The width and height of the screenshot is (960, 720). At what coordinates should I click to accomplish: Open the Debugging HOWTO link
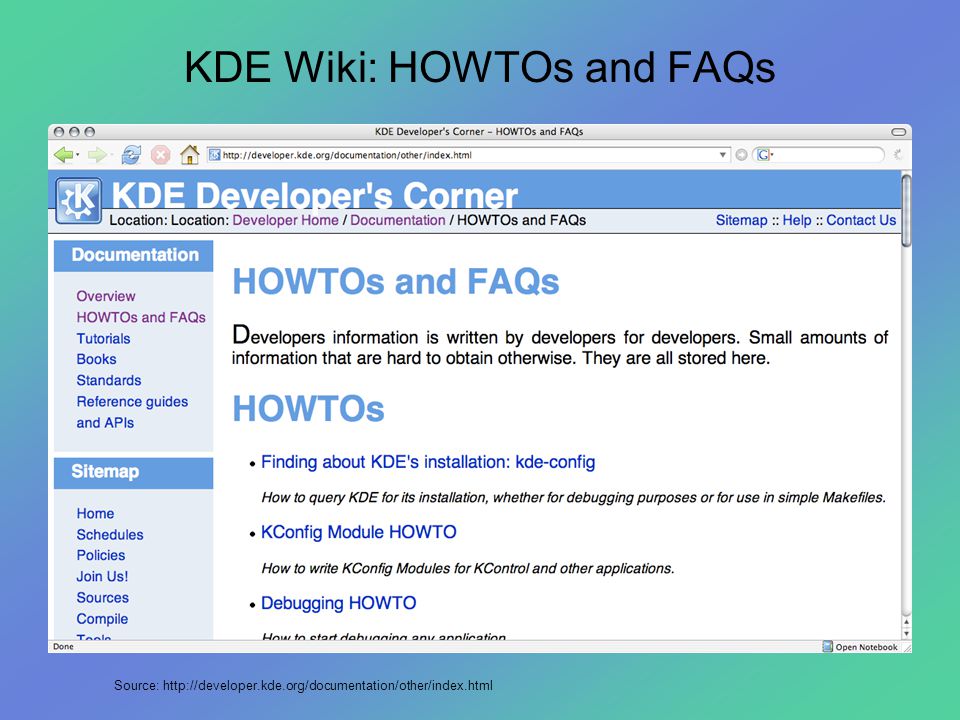[339, 603]
